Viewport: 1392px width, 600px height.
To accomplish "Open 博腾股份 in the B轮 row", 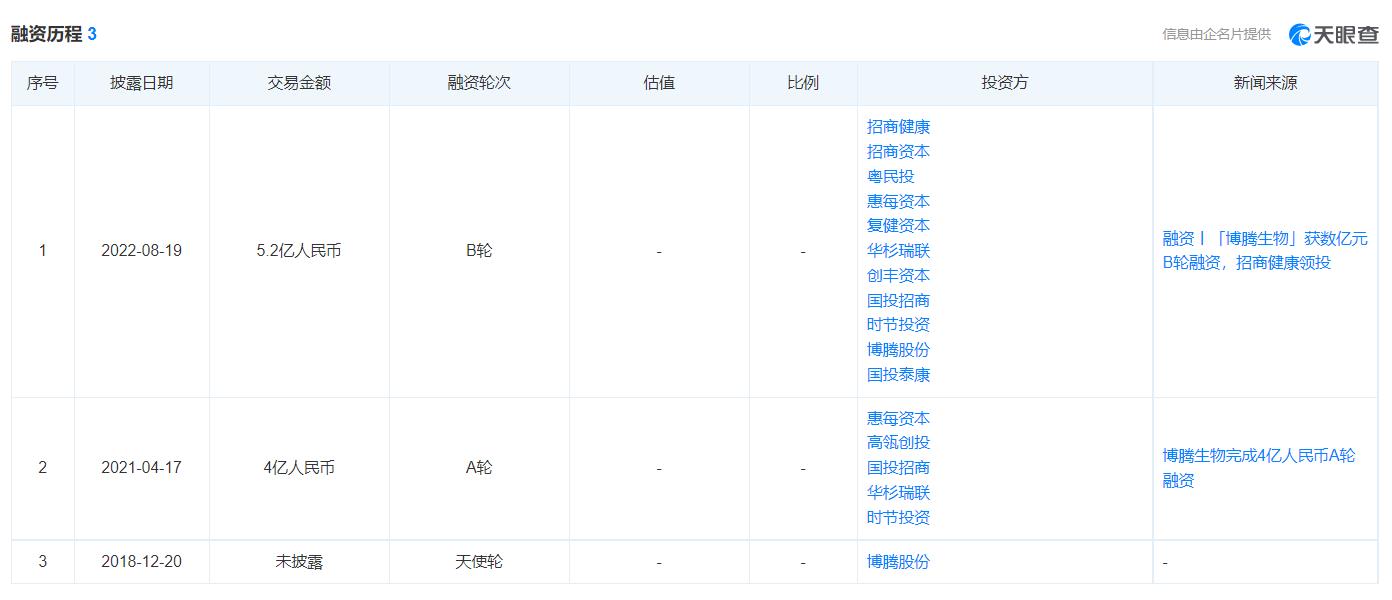I will [x=898, y=350].
